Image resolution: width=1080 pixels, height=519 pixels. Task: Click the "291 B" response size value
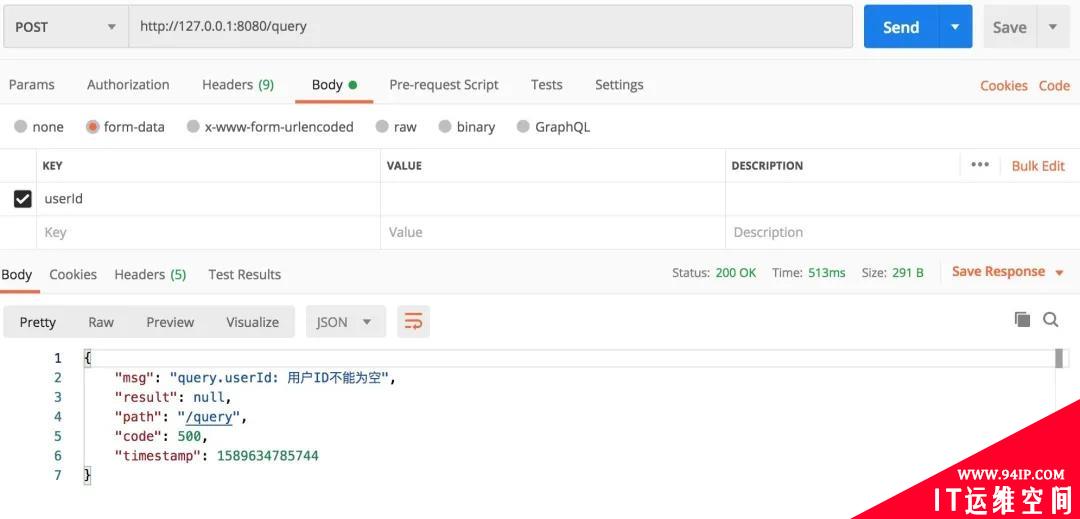[x=908, y=273]
